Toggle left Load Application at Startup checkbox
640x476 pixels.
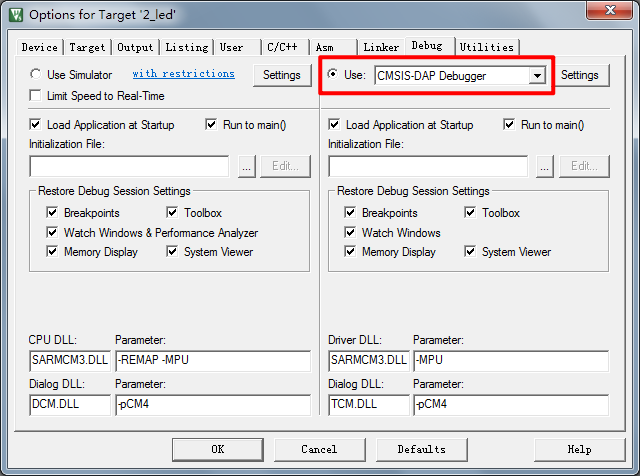click(37, 125)
